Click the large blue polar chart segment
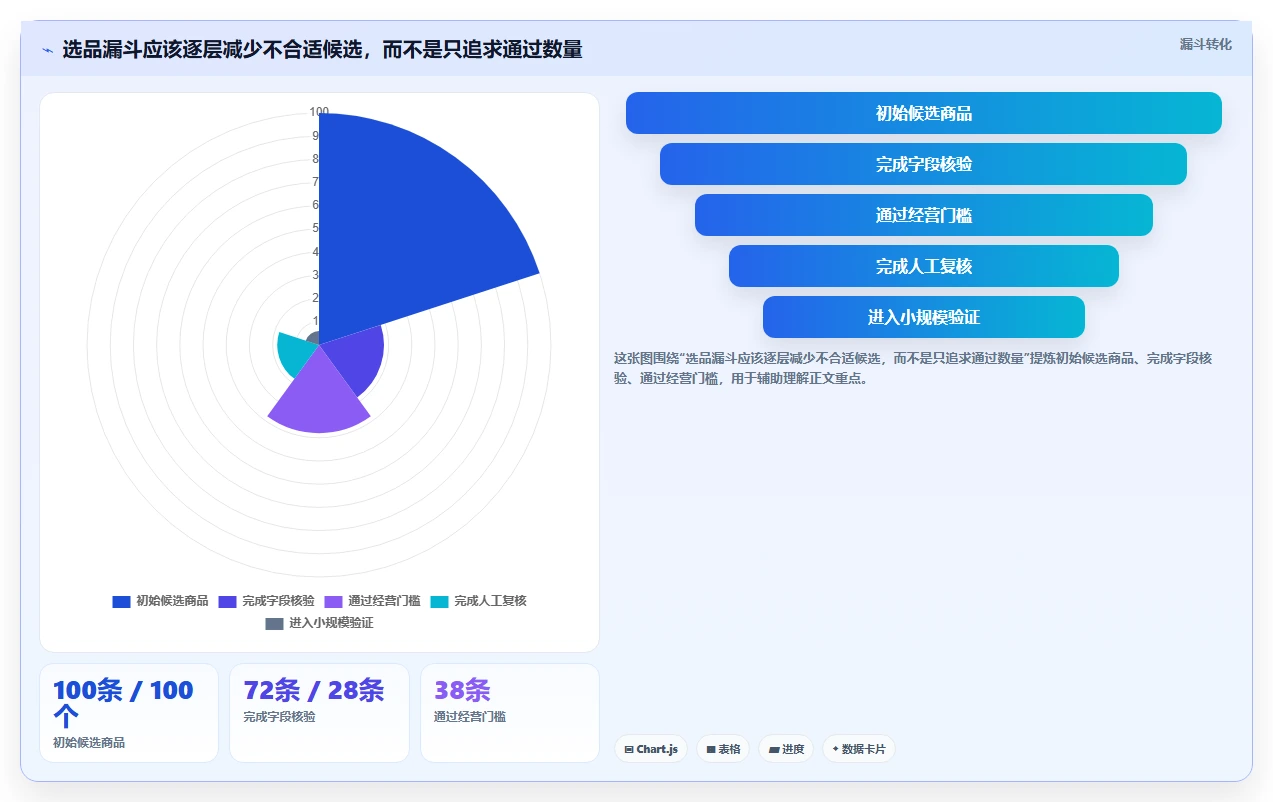This screenshot has width=1273, height=802. pos(410,220)
